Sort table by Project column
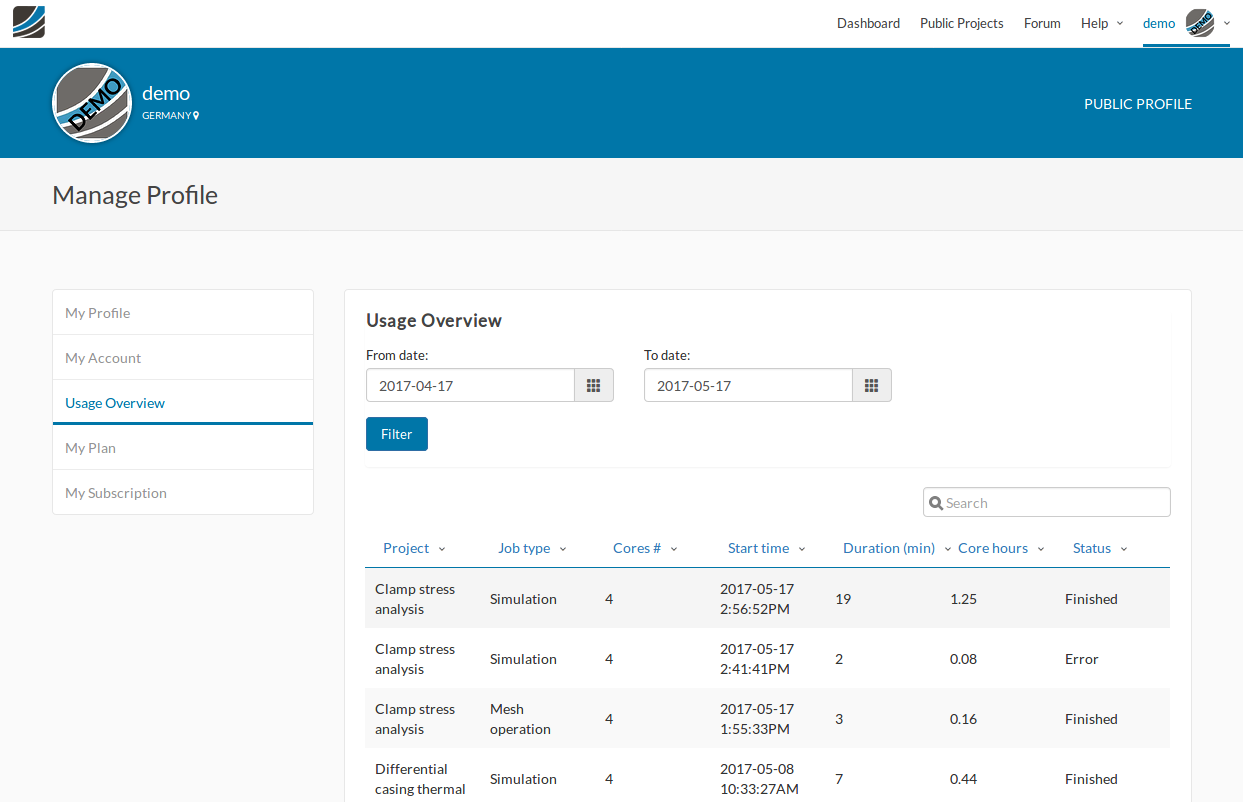1243x802 pixels. 414,548
